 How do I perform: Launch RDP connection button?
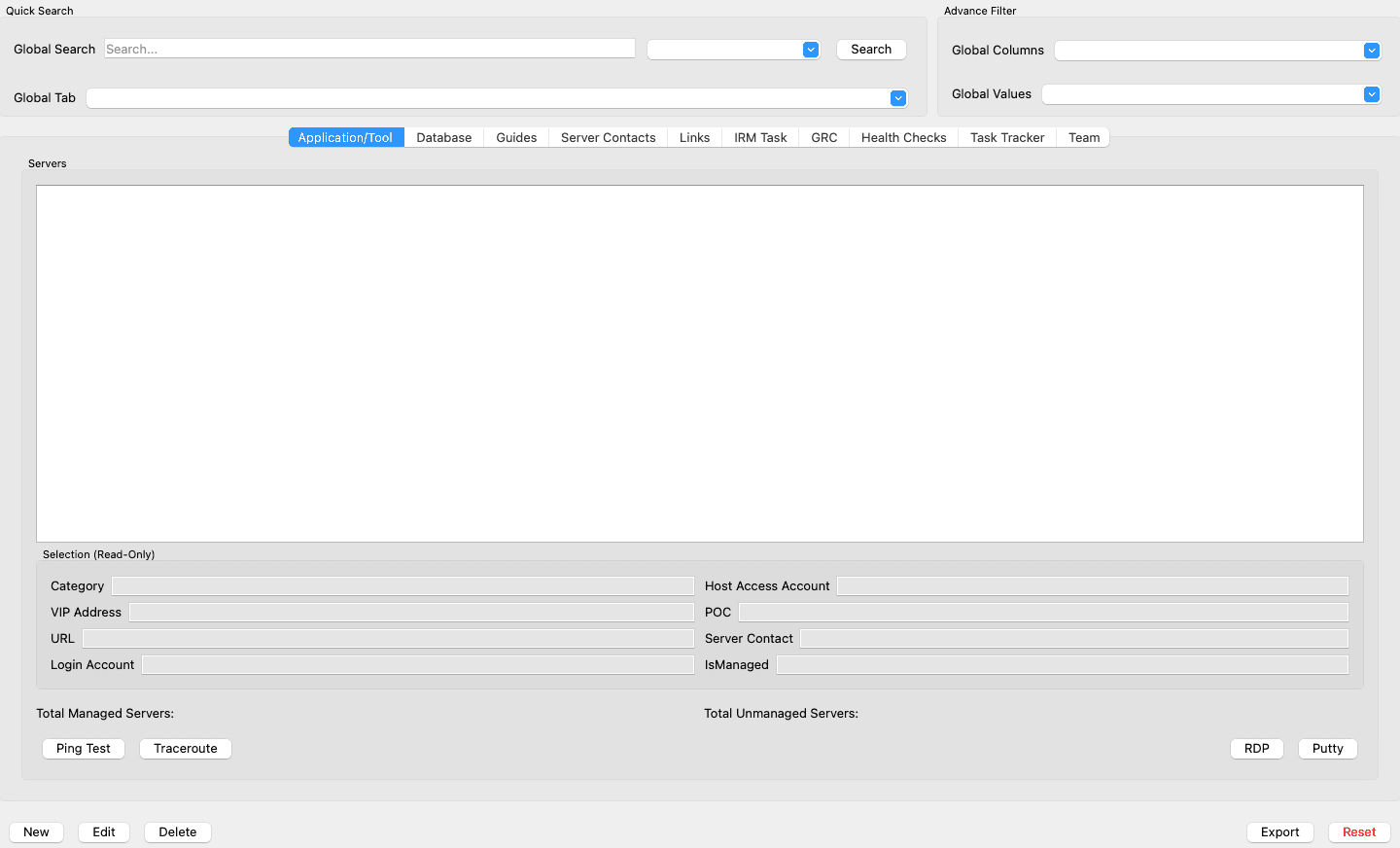click(x=1256, y=749)
